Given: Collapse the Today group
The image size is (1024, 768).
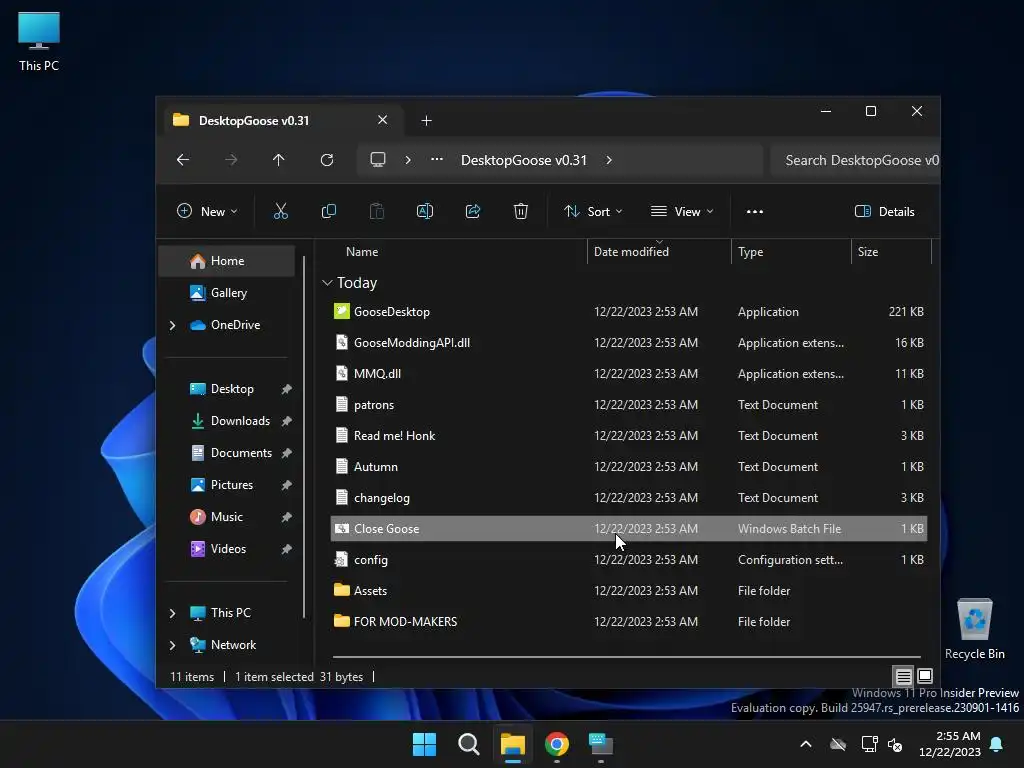Looking at the screenshot, I should (x=327, y=283).
